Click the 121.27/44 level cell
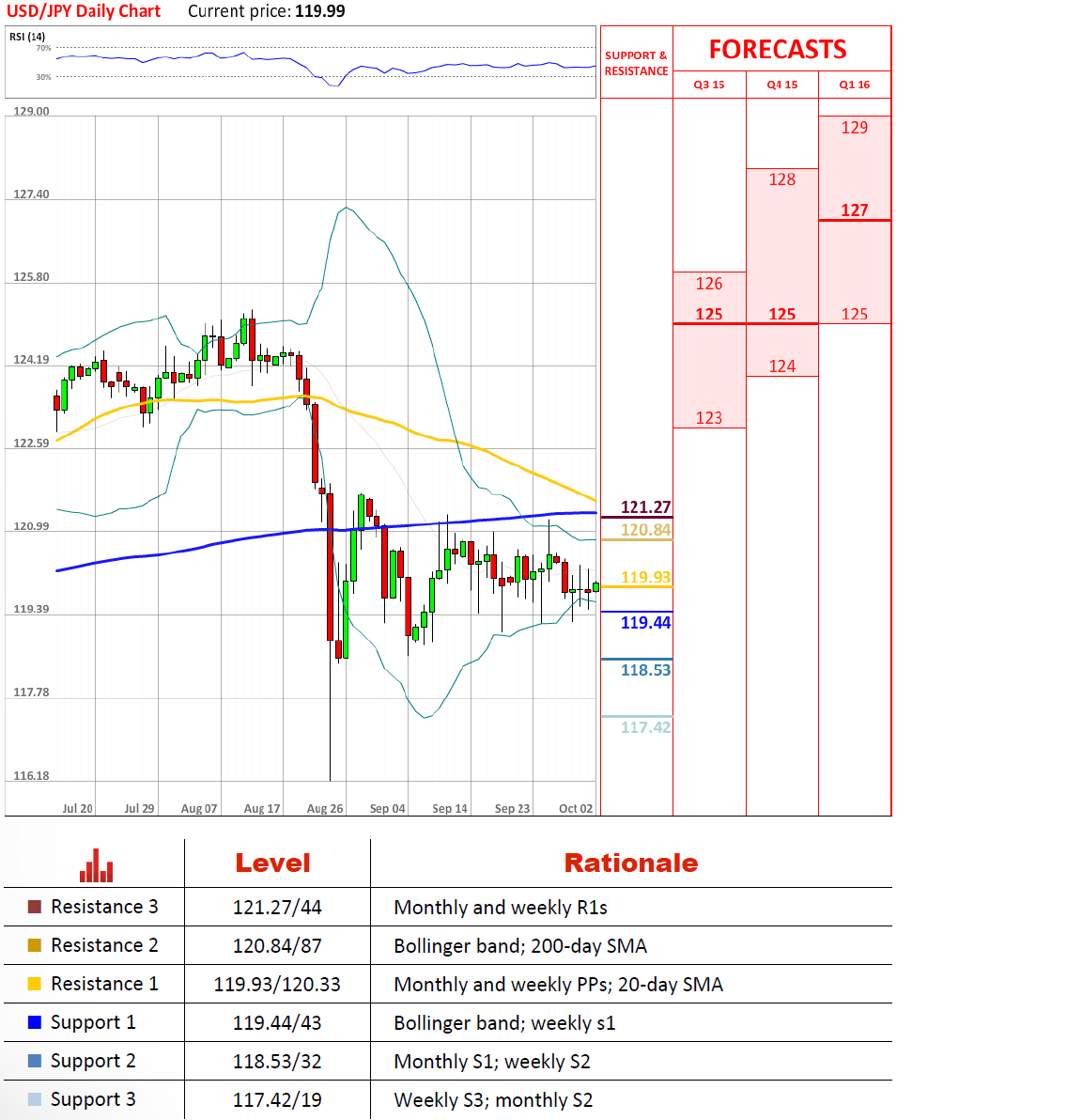1082x1120 pixels. pyautogui.click(x=277, y=907)
